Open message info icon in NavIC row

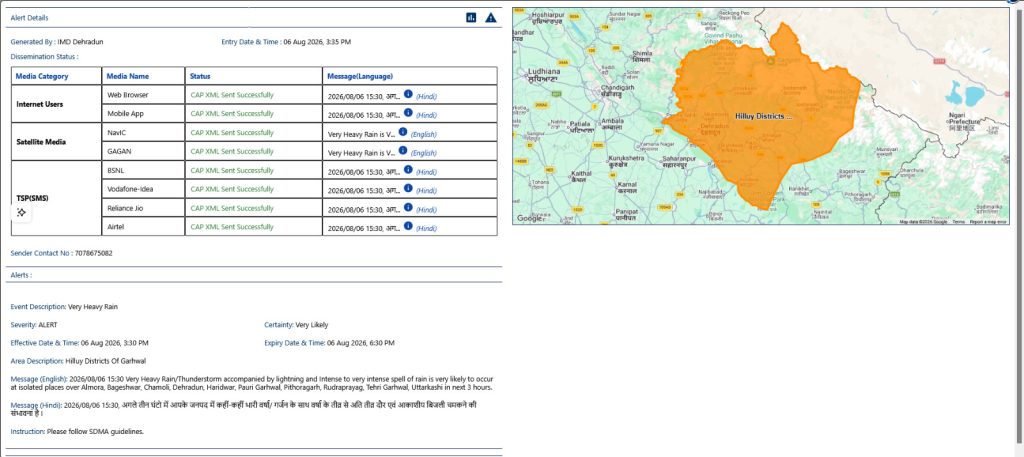tap(403, 132)
